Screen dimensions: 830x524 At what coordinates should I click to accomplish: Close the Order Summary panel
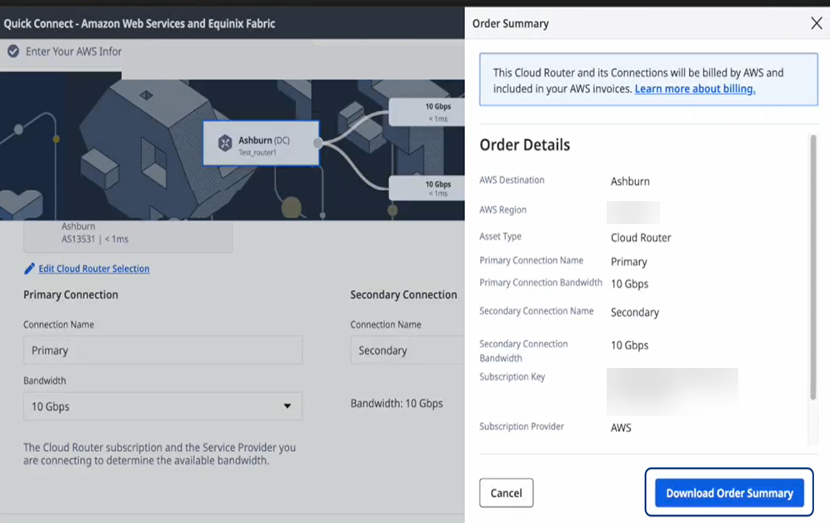click(x=816, y=23)
